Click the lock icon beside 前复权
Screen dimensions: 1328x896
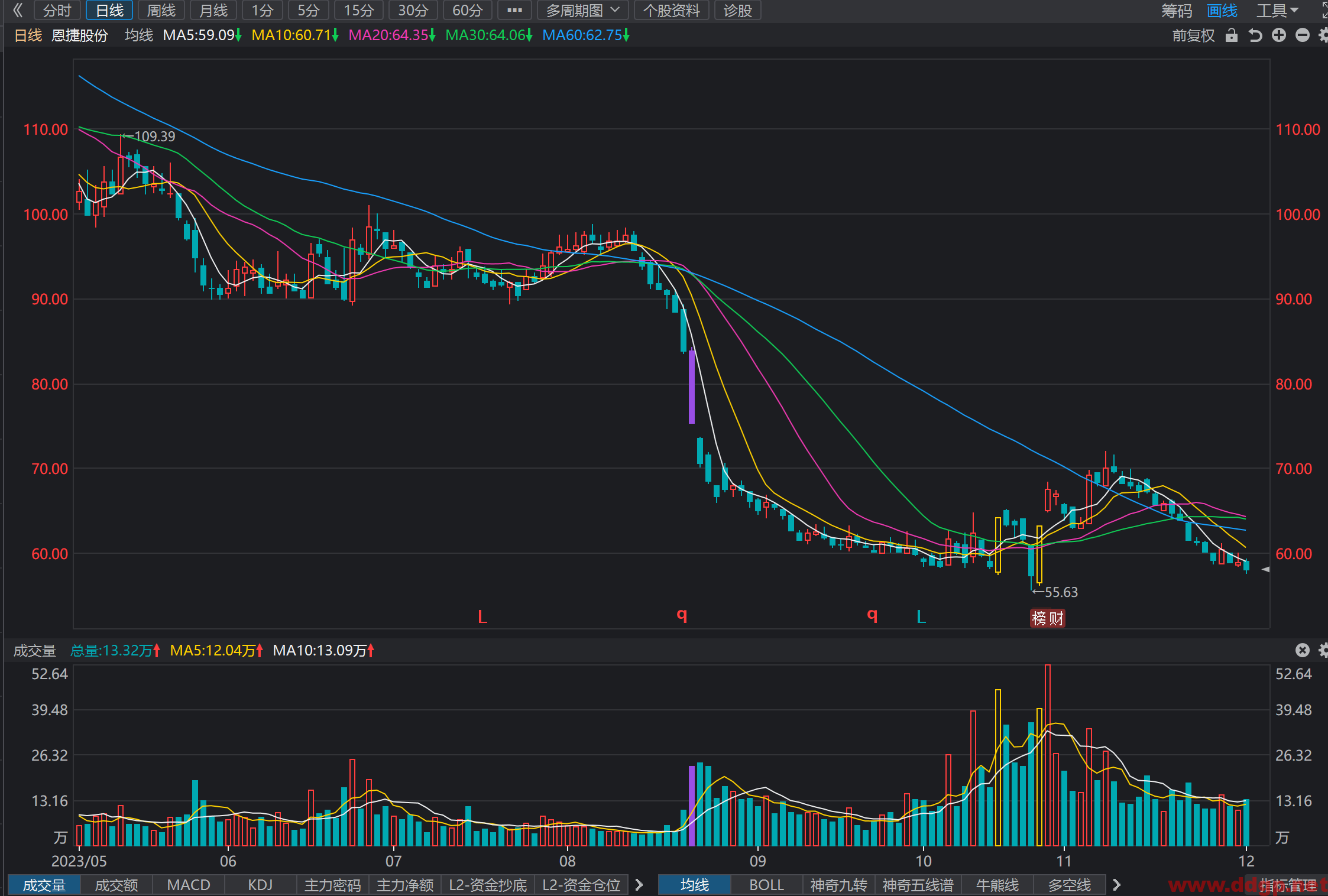pos(1232,35)
